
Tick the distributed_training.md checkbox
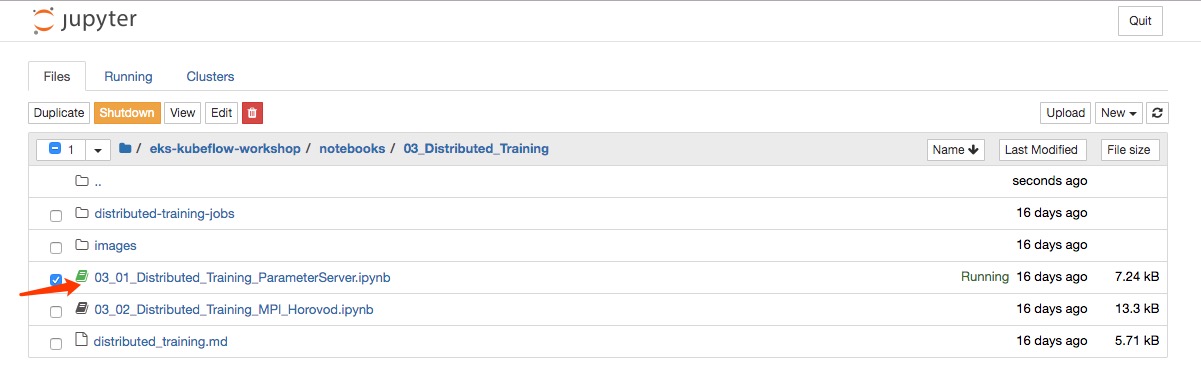coord(56,342)
